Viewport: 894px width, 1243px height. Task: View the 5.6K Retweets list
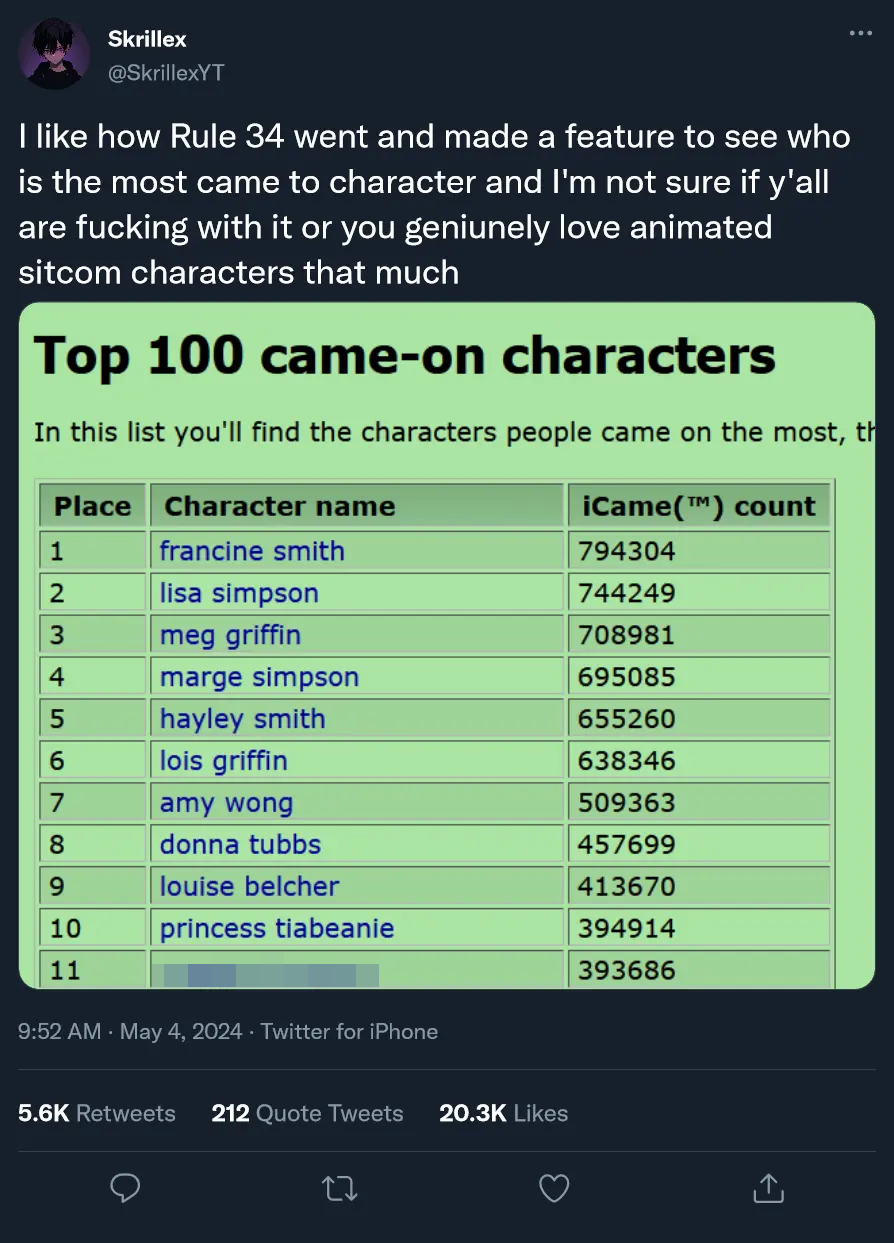pyautogui.click(x=97, y=1113)
